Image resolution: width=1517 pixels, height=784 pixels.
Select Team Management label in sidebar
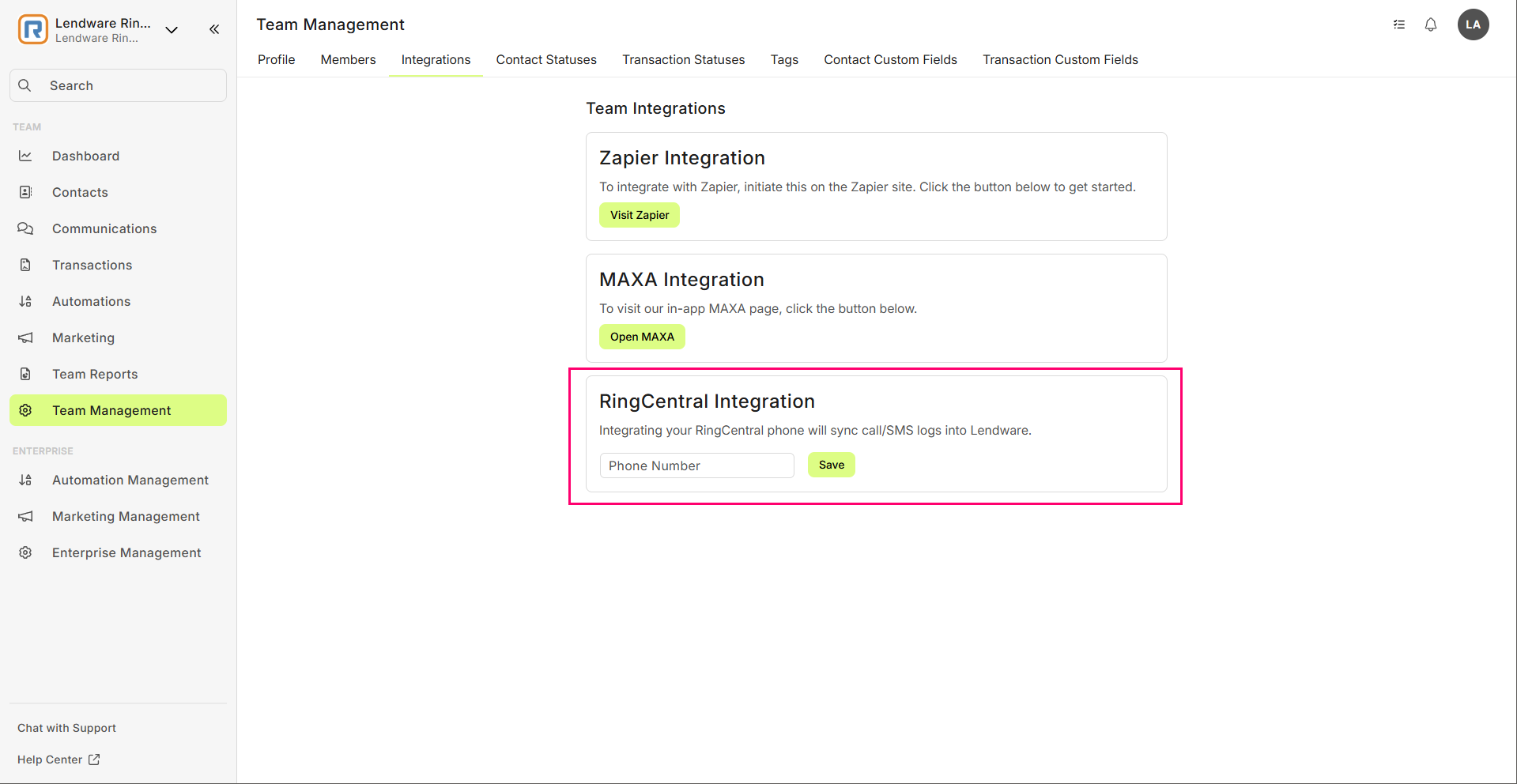[111, 410]
